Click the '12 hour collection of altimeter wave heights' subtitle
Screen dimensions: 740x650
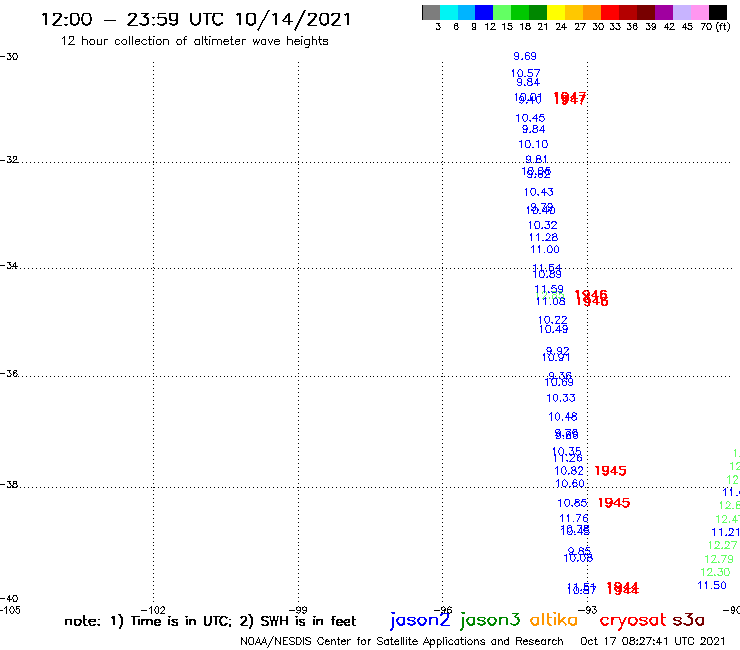coord(194,41)
